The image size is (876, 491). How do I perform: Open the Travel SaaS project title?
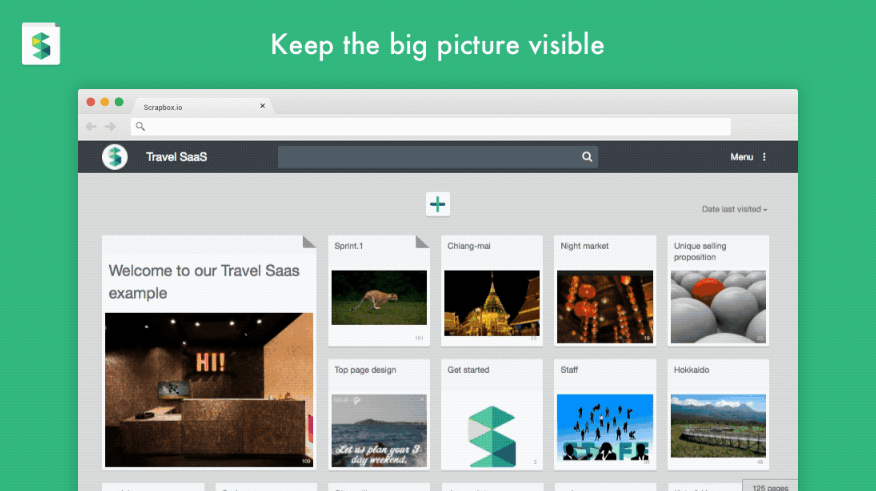(177, 157)
